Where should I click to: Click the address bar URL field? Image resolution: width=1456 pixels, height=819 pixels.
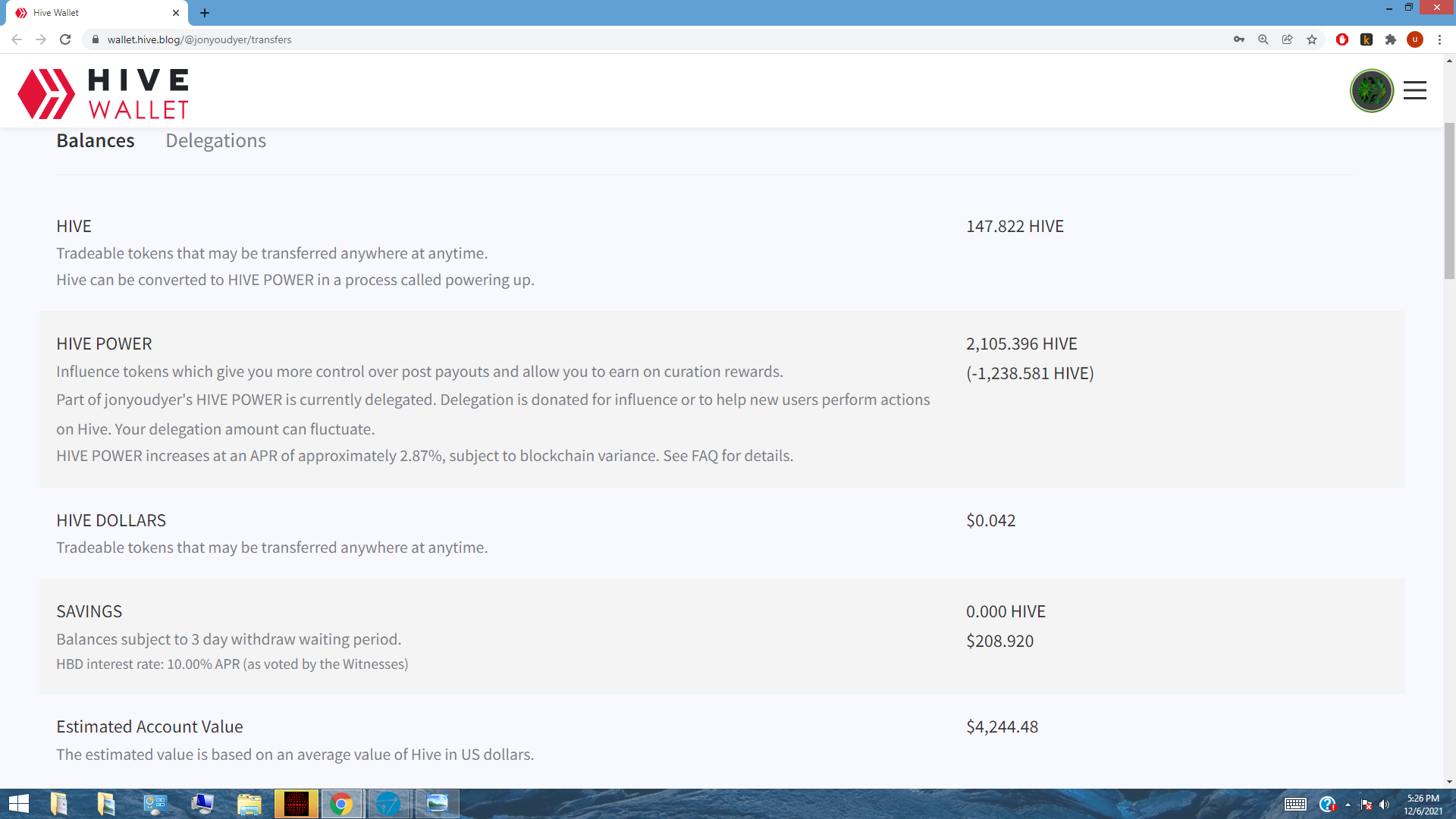point(652,39)
